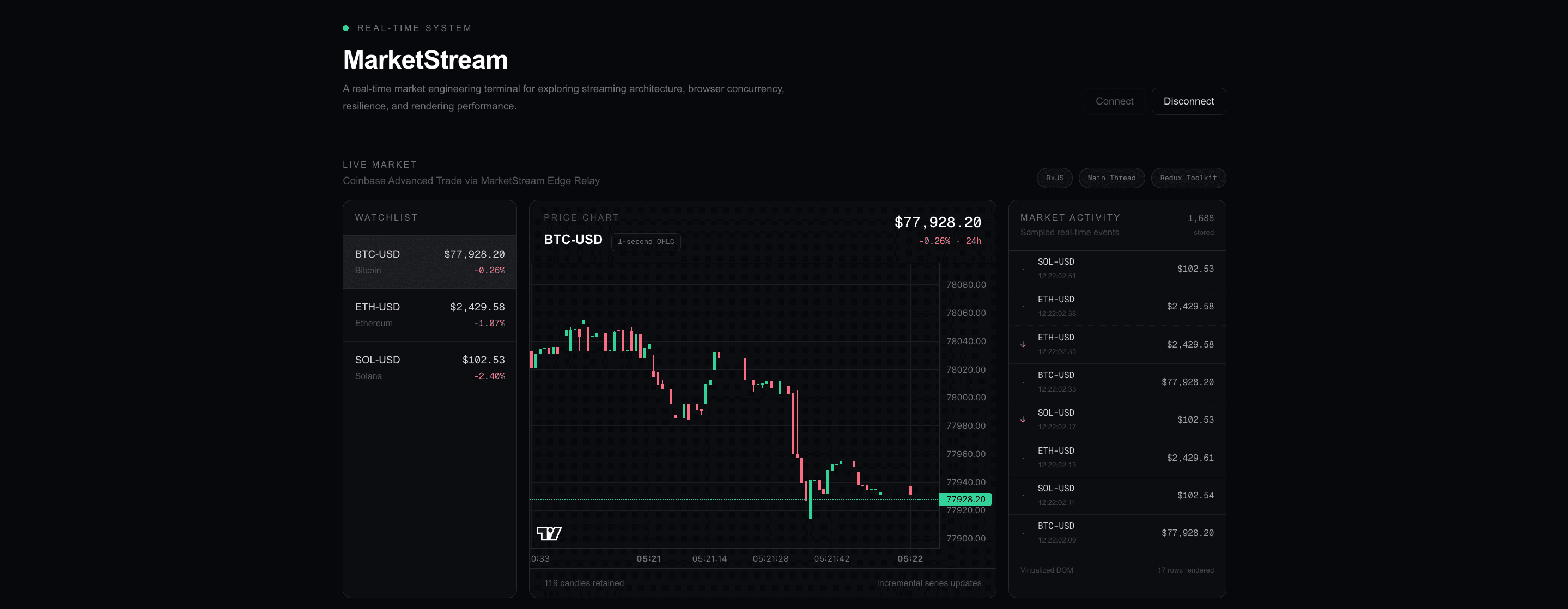This screenshot has width=1568, height=609.
Task: Click the TradingView logo on the chart
Action: (x=549, y=533)
